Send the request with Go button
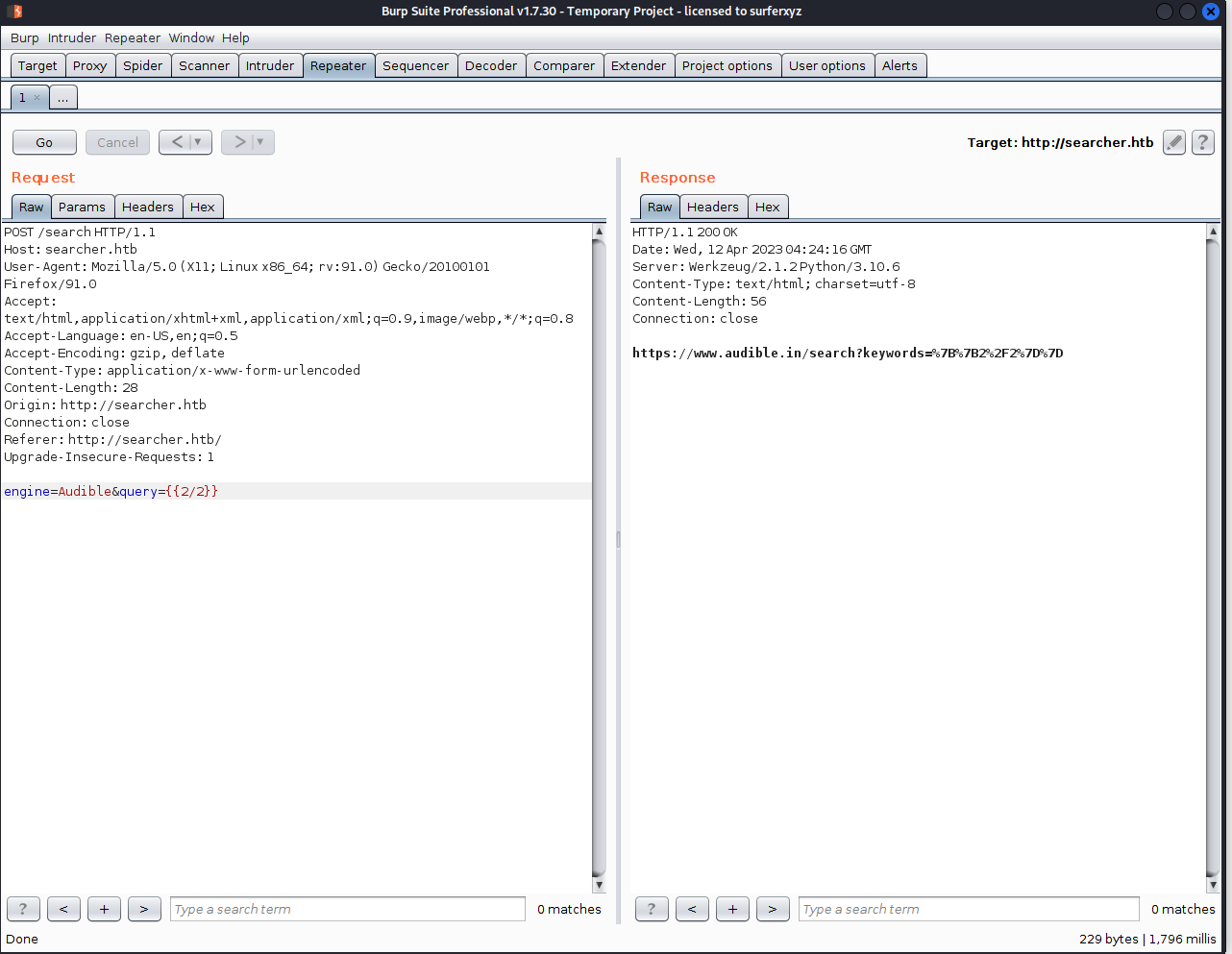Image resolution: width=1232 pixels, height=954 pixels. (44, 142)
